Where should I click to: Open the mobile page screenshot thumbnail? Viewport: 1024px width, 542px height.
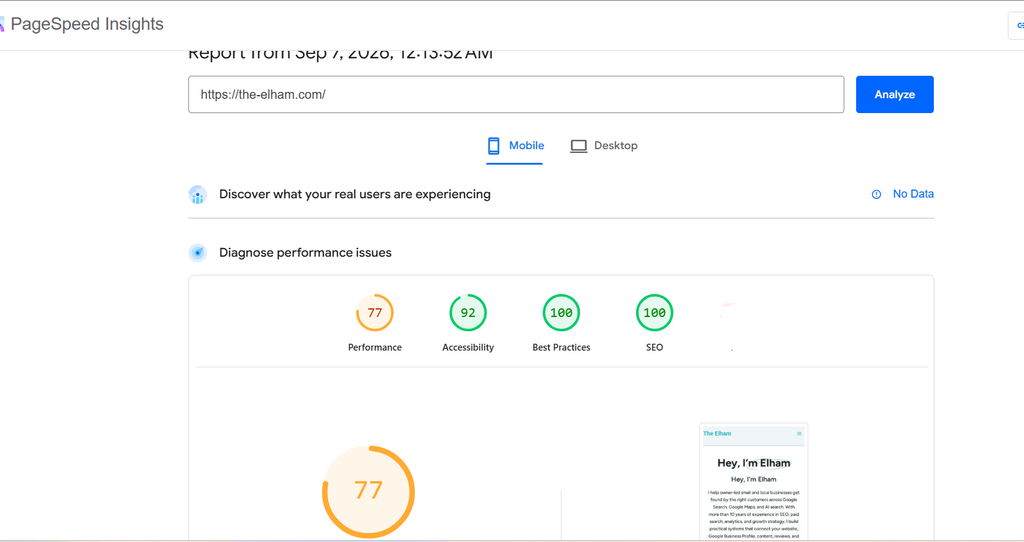tap(754, 482)
